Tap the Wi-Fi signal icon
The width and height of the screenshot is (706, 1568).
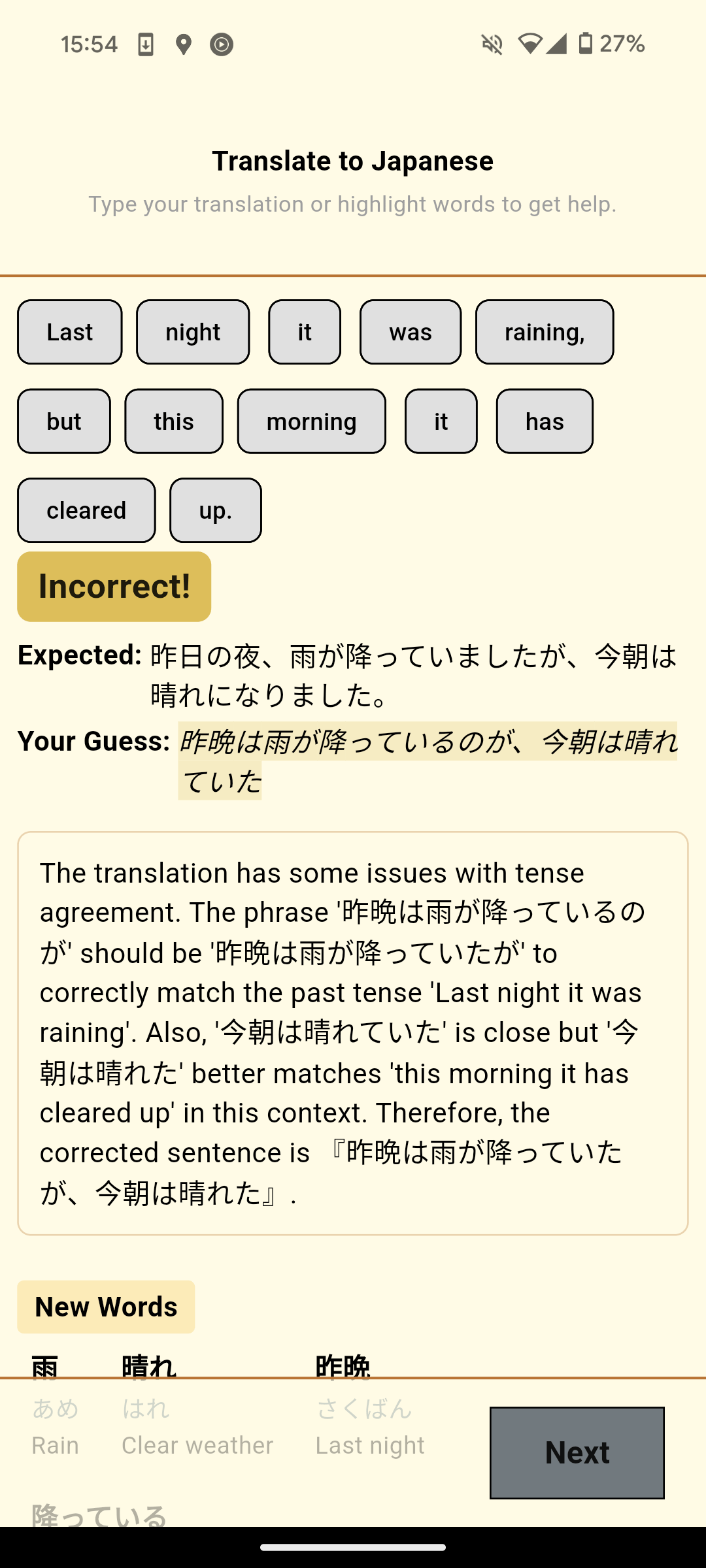pyautogui.click(x=530, y=44)
